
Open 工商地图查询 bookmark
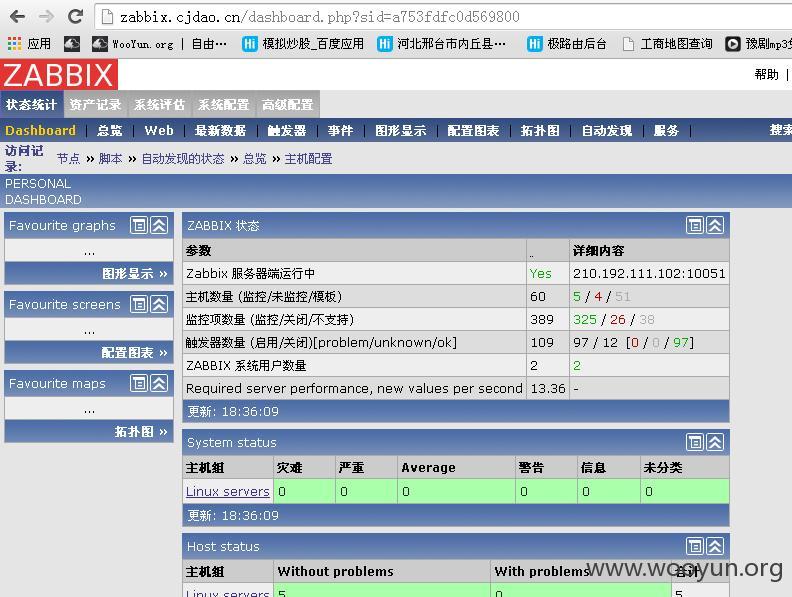(x=668, y=44)
